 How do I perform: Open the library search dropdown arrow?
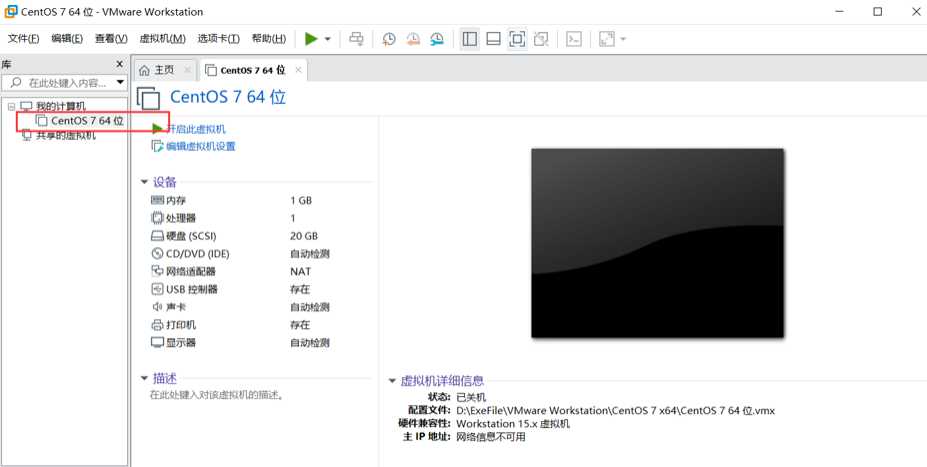point(120,82)
